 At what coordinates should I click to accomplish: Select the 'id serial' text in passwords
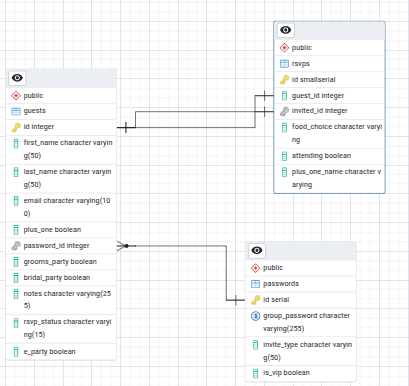point(276,300)
